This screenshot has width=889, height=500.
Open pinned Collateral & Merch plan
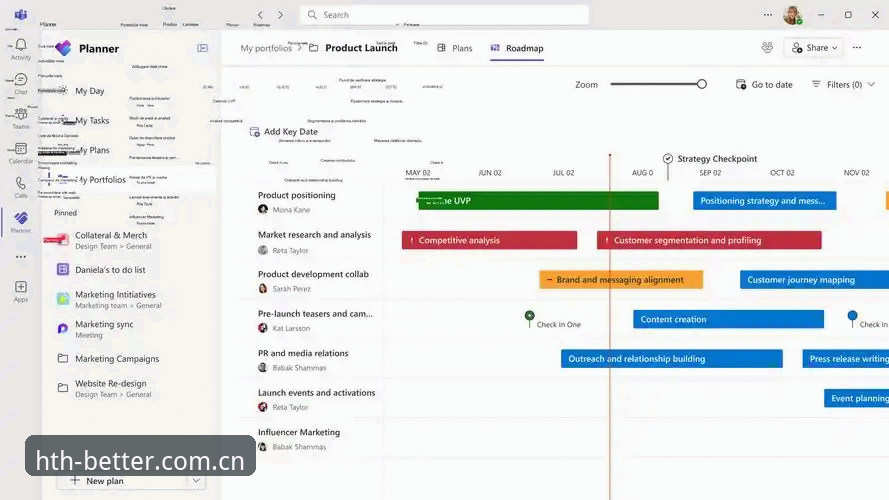pos(111,240)
